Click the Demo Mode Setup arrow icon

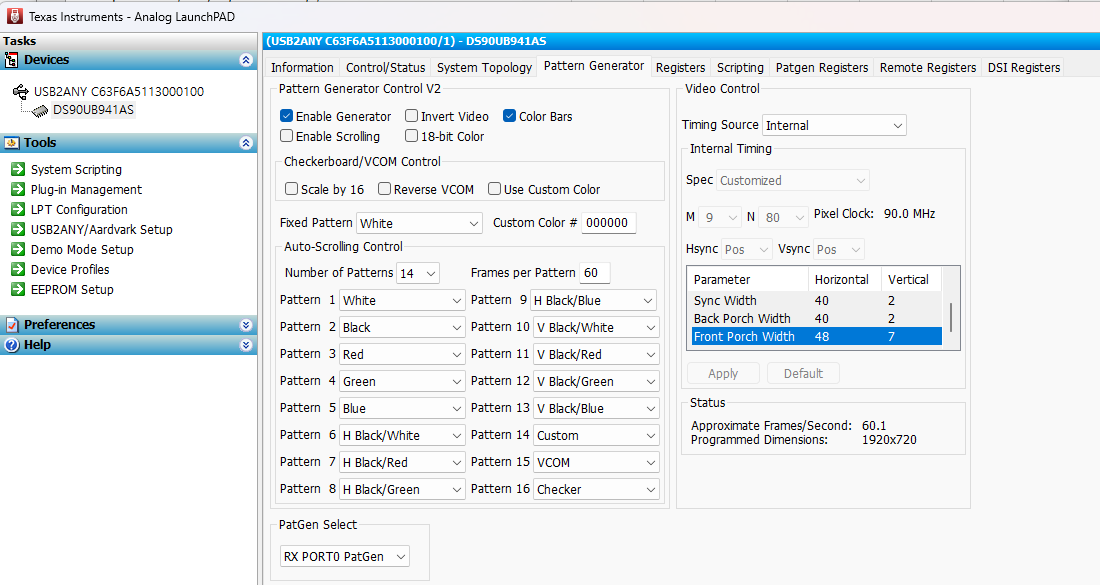[x=18, y=249]
